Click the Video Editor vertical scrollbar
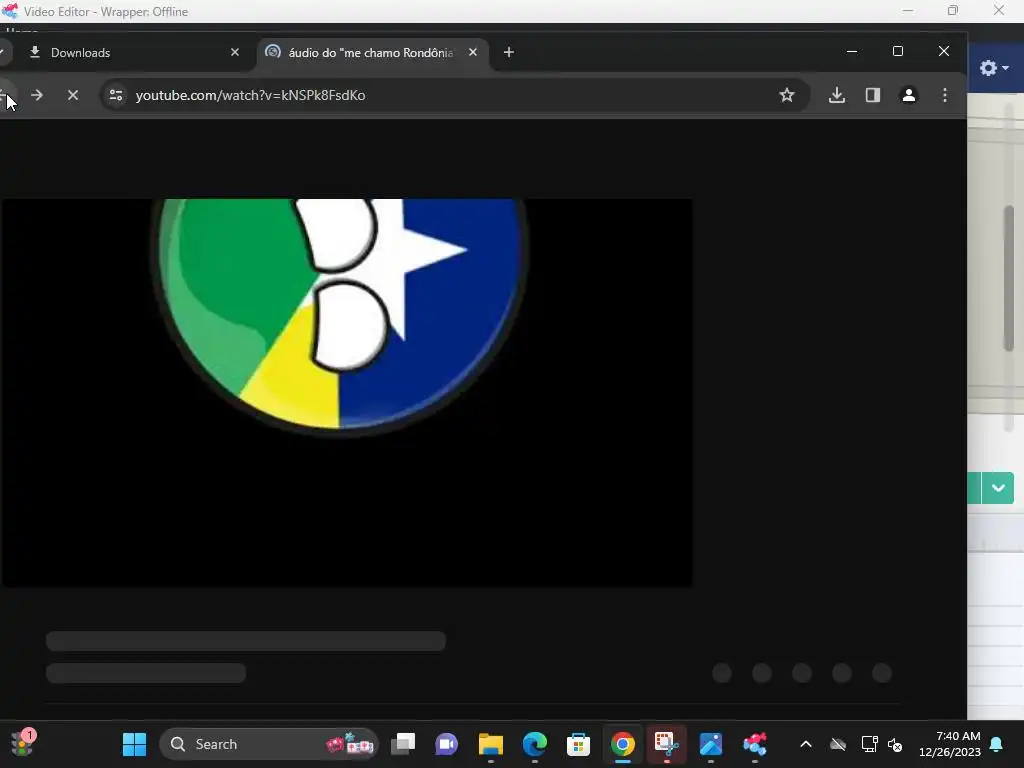1024x768 pixels. [1010, 279]
